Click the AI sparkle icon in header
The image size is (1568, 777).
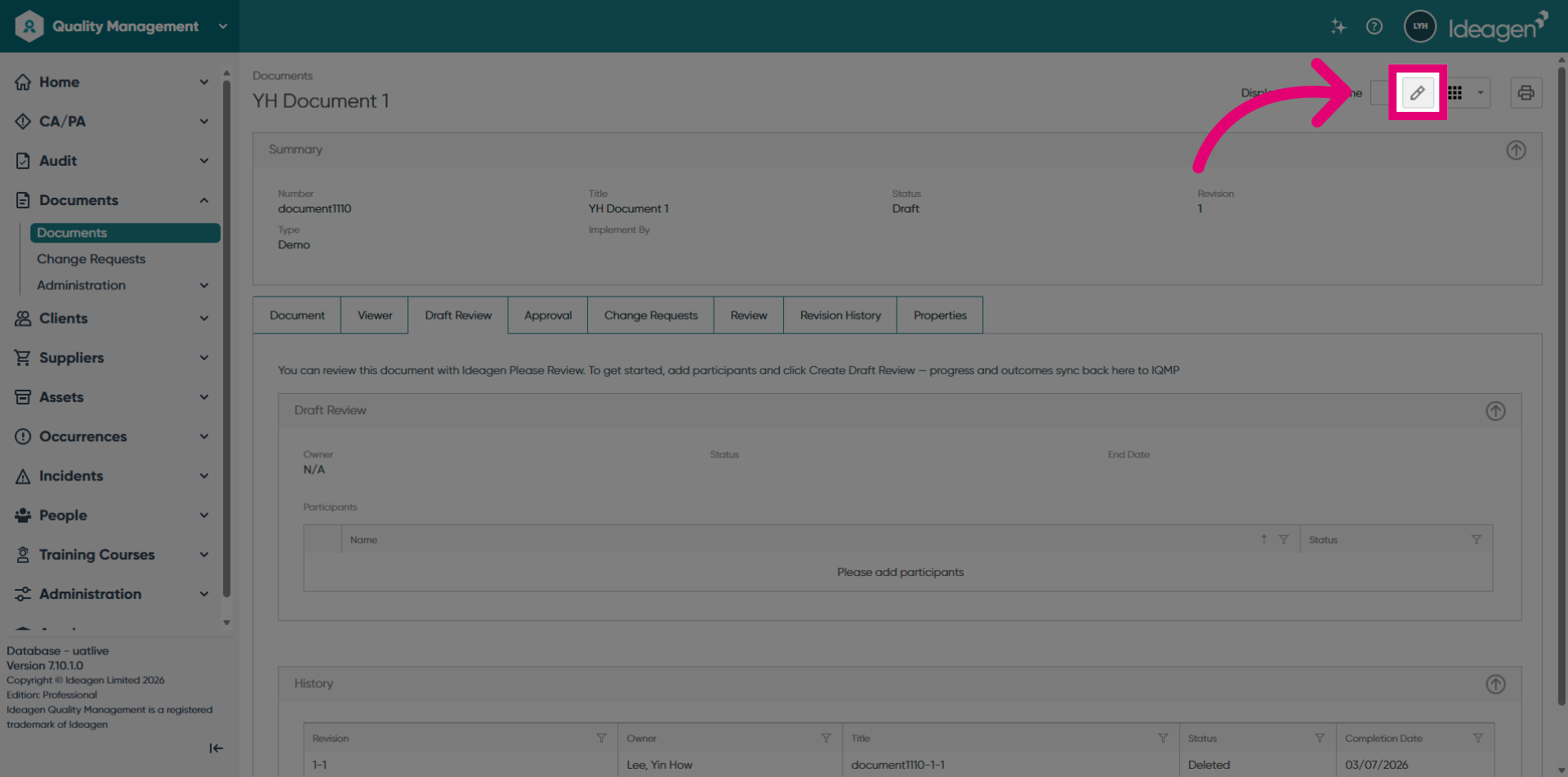[x=1338, y=26]
